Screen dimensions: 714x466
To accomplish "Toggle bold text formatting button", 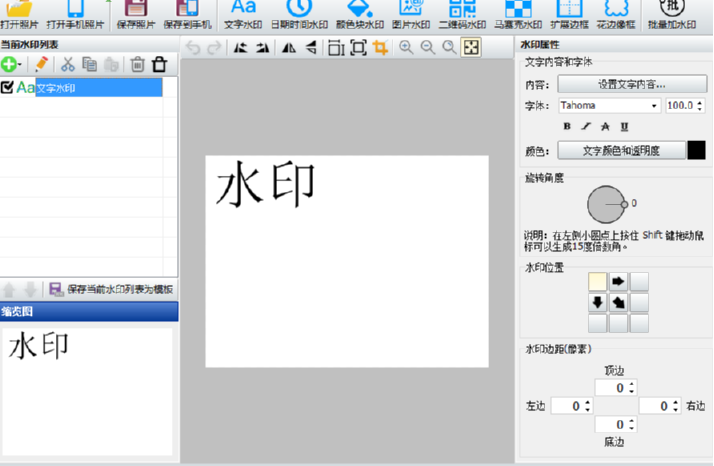I will pyautogui.click(x=567, y=126).
